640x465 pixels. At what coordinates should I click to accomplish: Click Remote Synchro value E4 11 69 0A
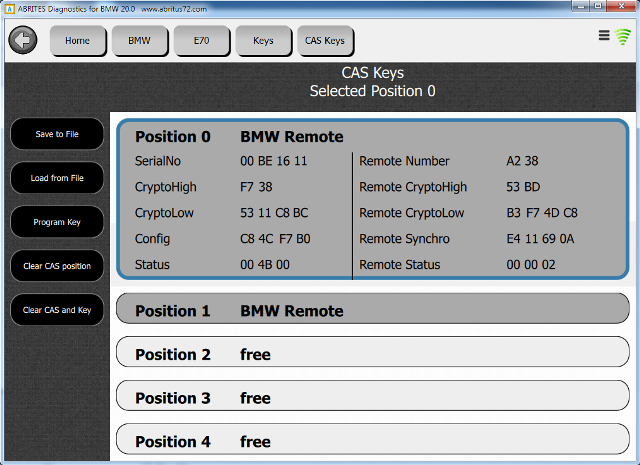pyautogui.click(x=540, y=239)
